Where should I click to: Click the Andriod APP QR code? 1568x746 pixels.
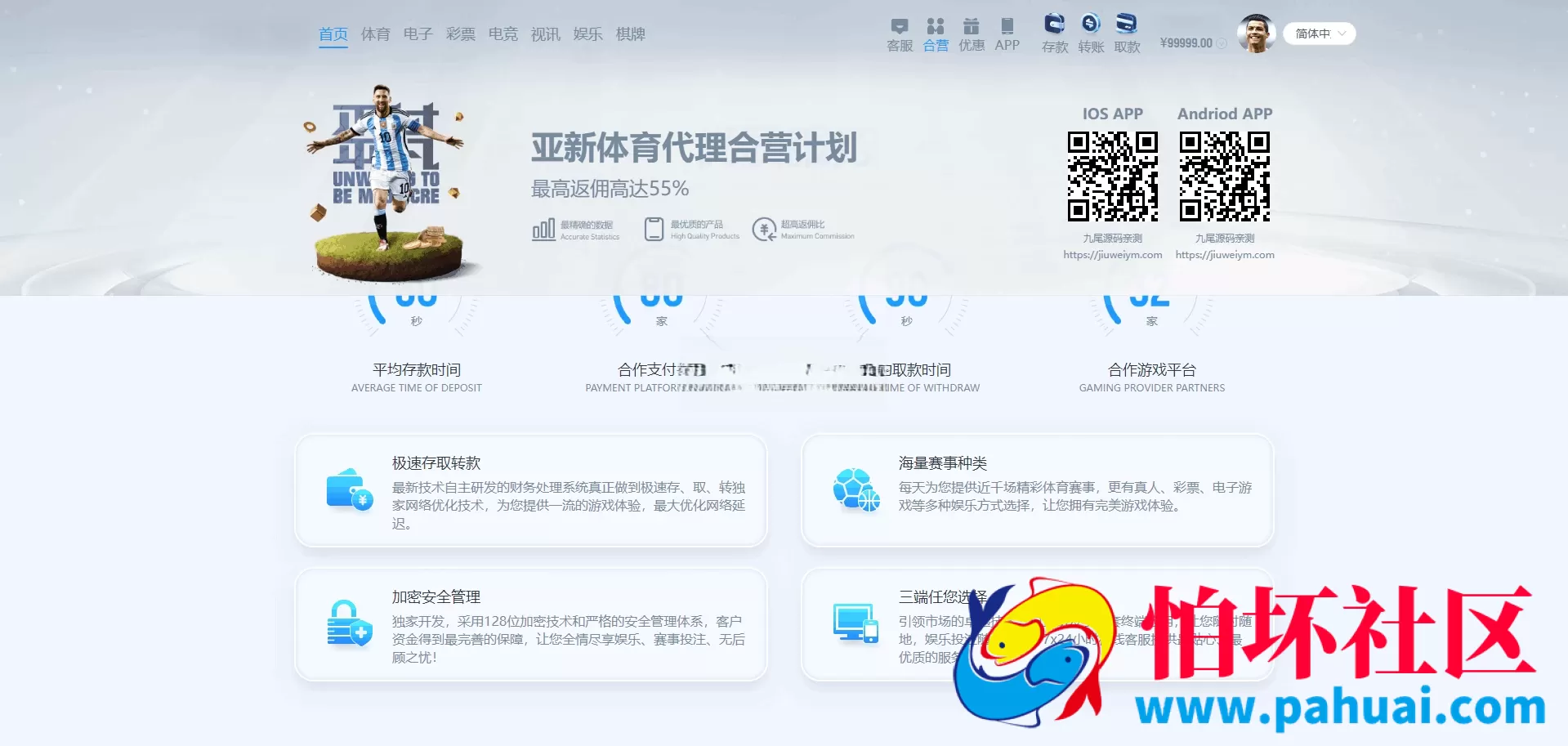1225,176
